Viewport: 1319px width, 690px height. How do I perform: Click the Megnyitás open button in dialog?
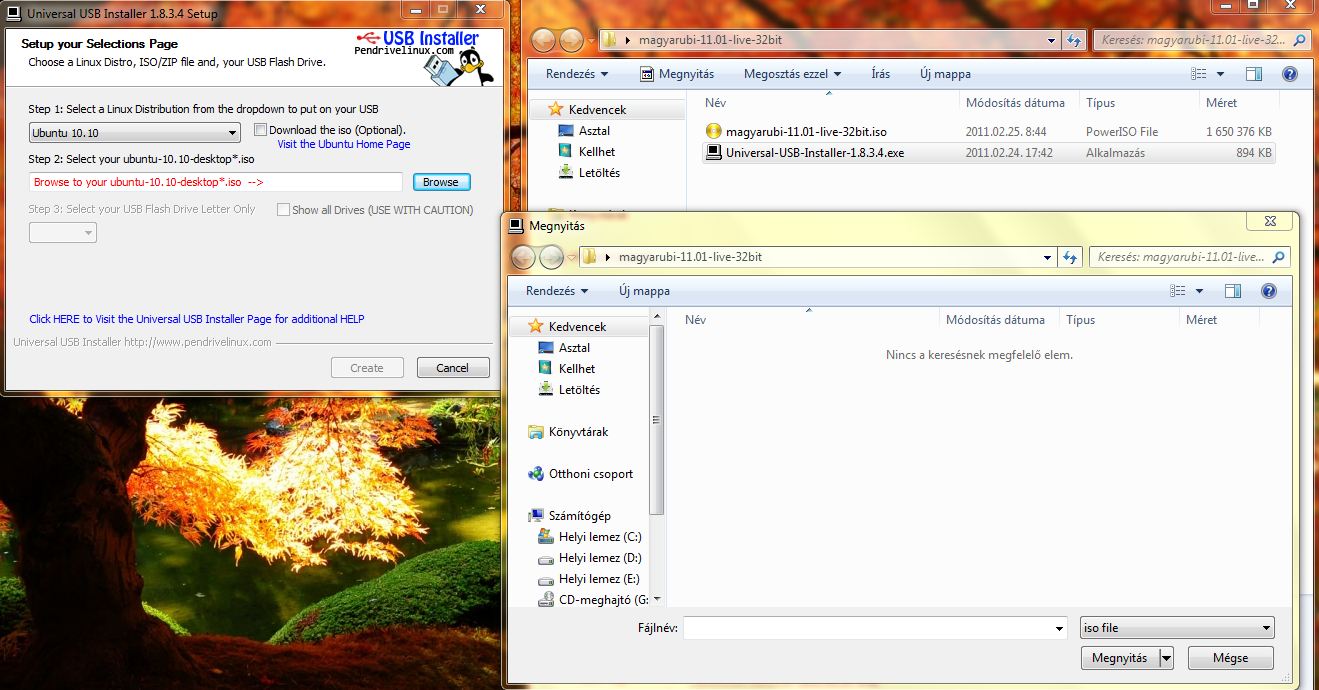[1119, 658]
